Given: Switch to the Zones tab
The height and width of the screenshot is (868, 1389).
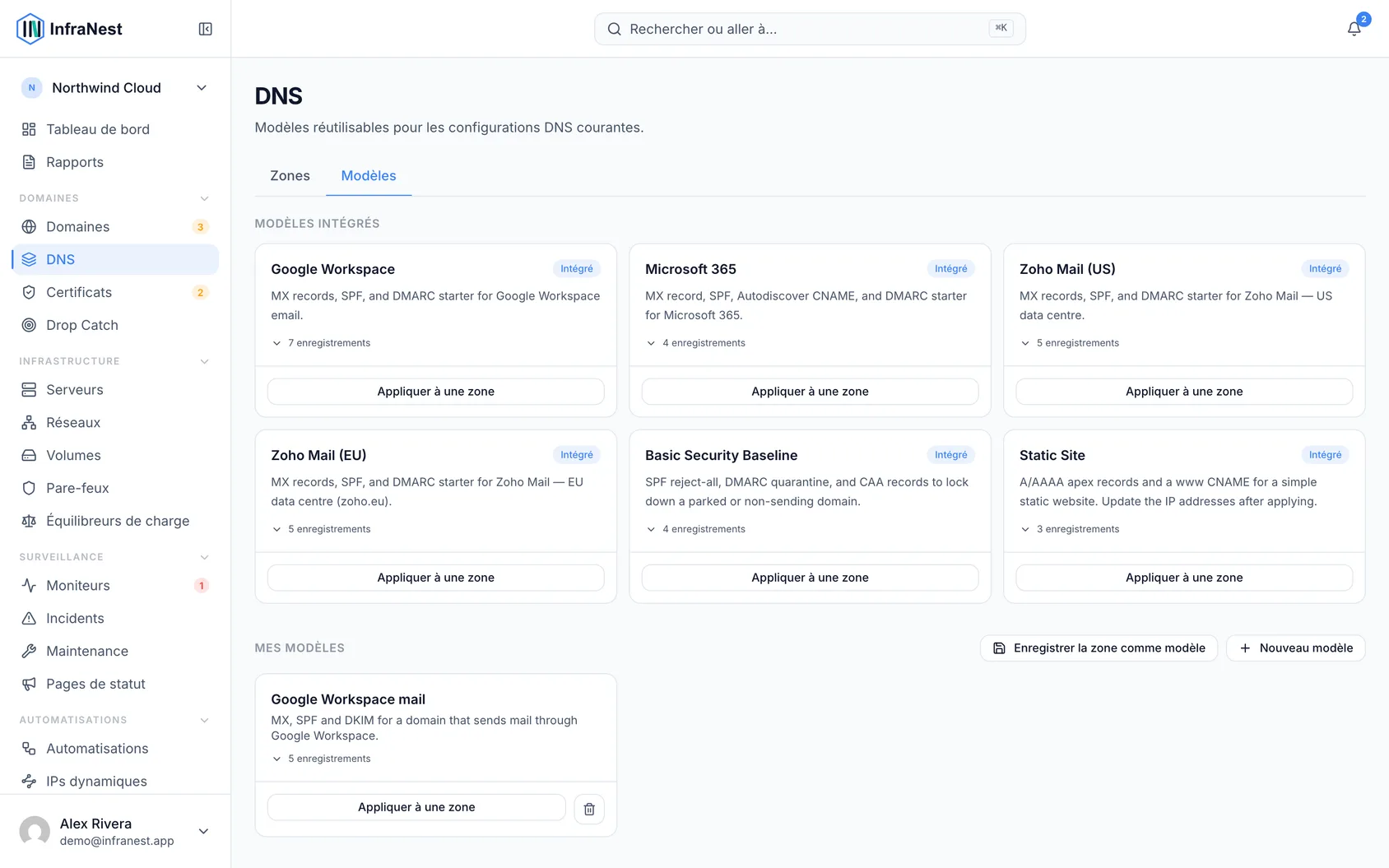Looking at the screenshot, I should pos(290,176).
